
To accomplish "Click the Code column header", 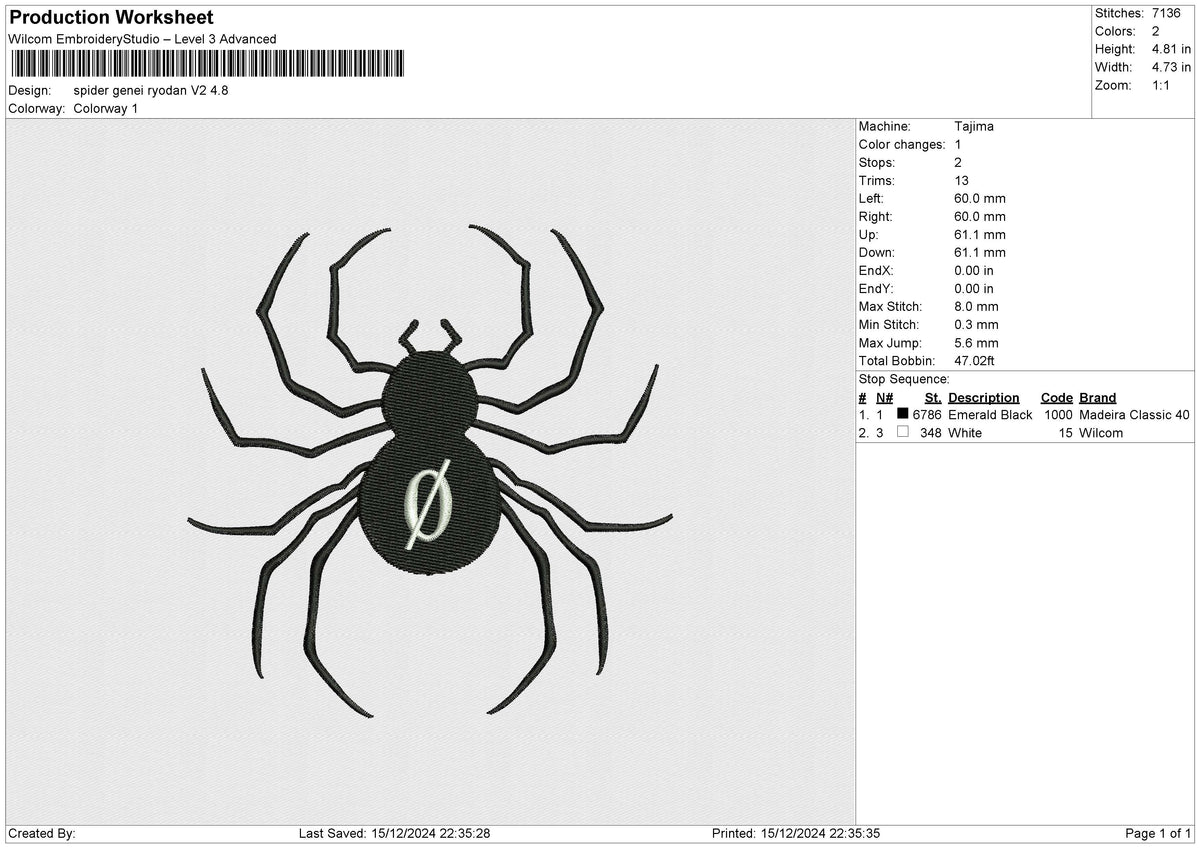I will (x=1056, y=397).
